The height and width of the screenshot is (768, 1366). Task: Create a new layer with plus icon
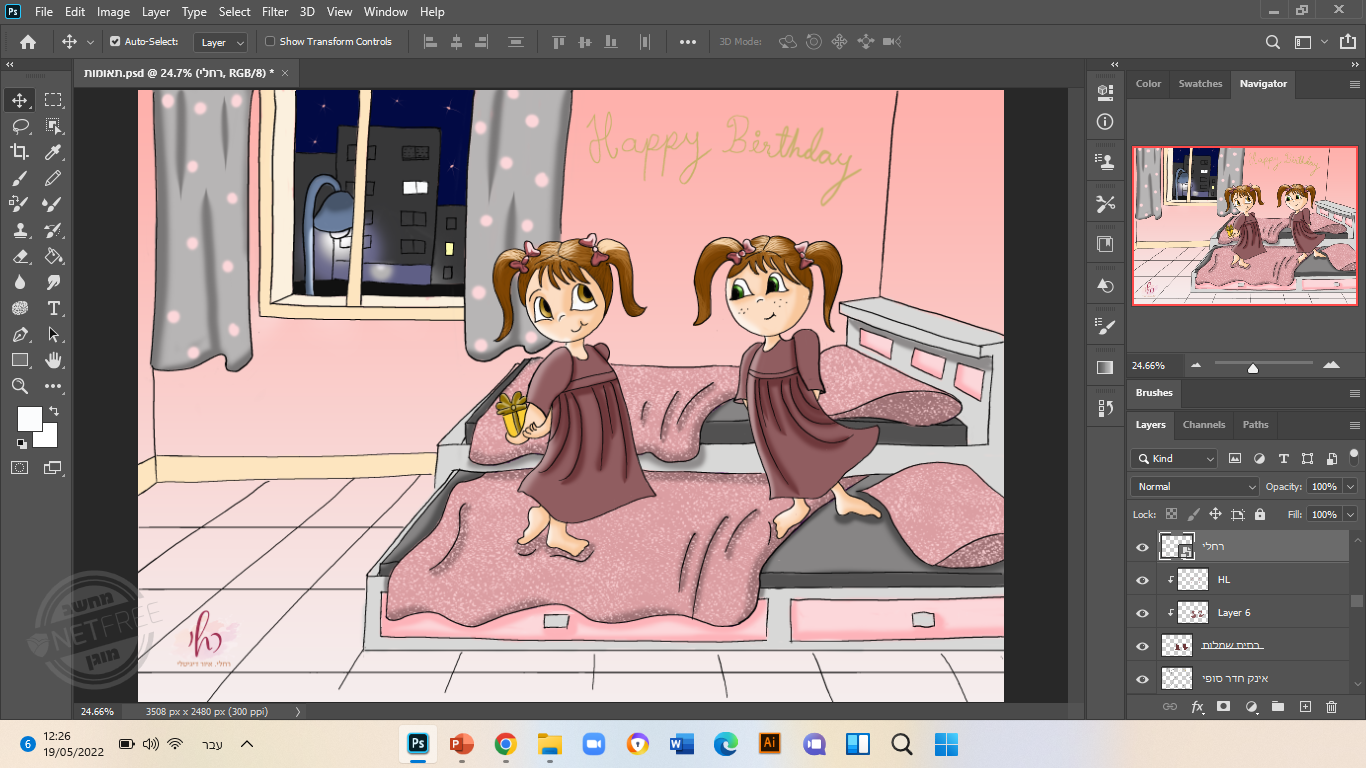coord(1304,707)
